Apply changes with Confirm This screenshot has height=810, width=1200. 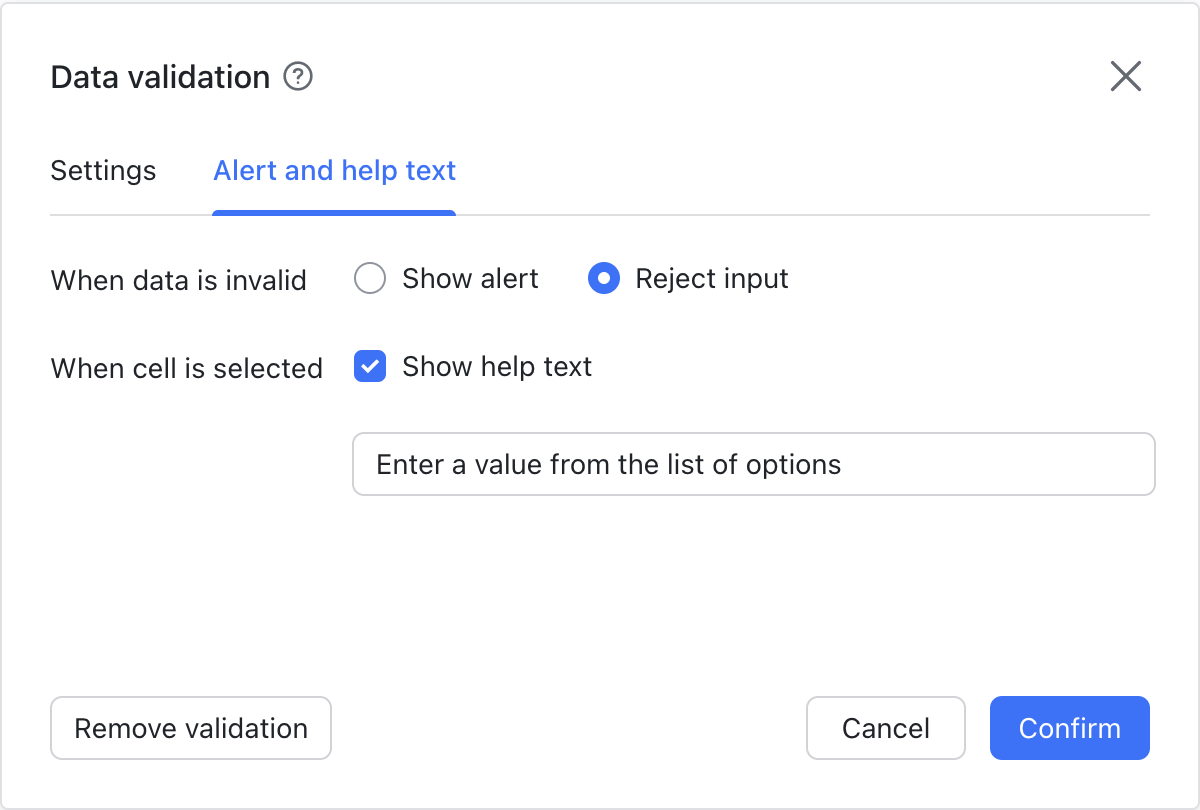tap(1069, 728)
